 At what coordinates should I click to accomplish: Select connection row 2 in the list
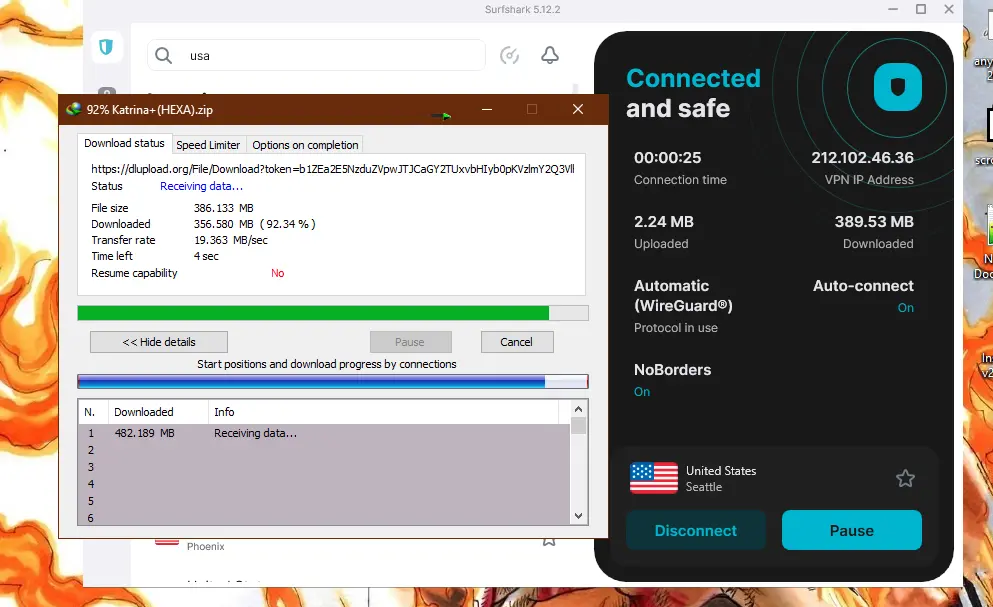pyautogui.click(x=324, y=450)
